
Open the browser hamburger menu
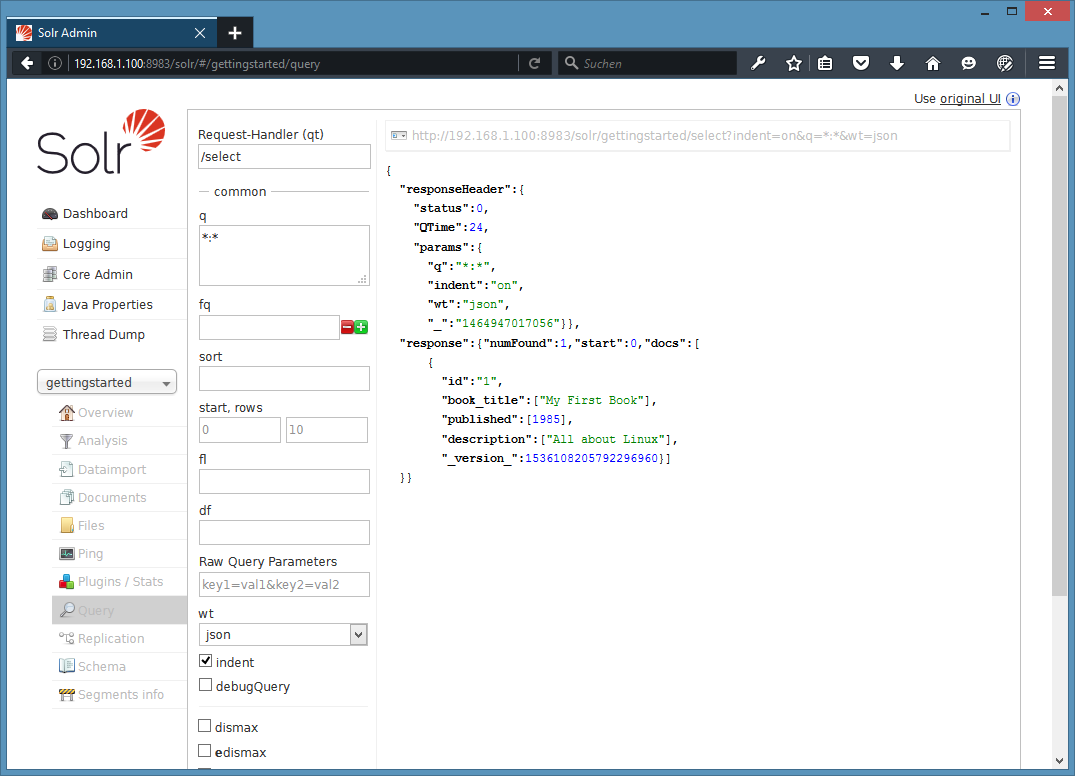point(1046,63)
